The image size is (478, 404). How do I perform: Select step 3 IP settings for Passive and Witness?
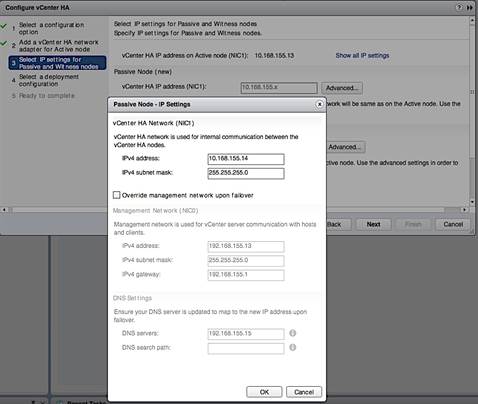tap(58, 63)
